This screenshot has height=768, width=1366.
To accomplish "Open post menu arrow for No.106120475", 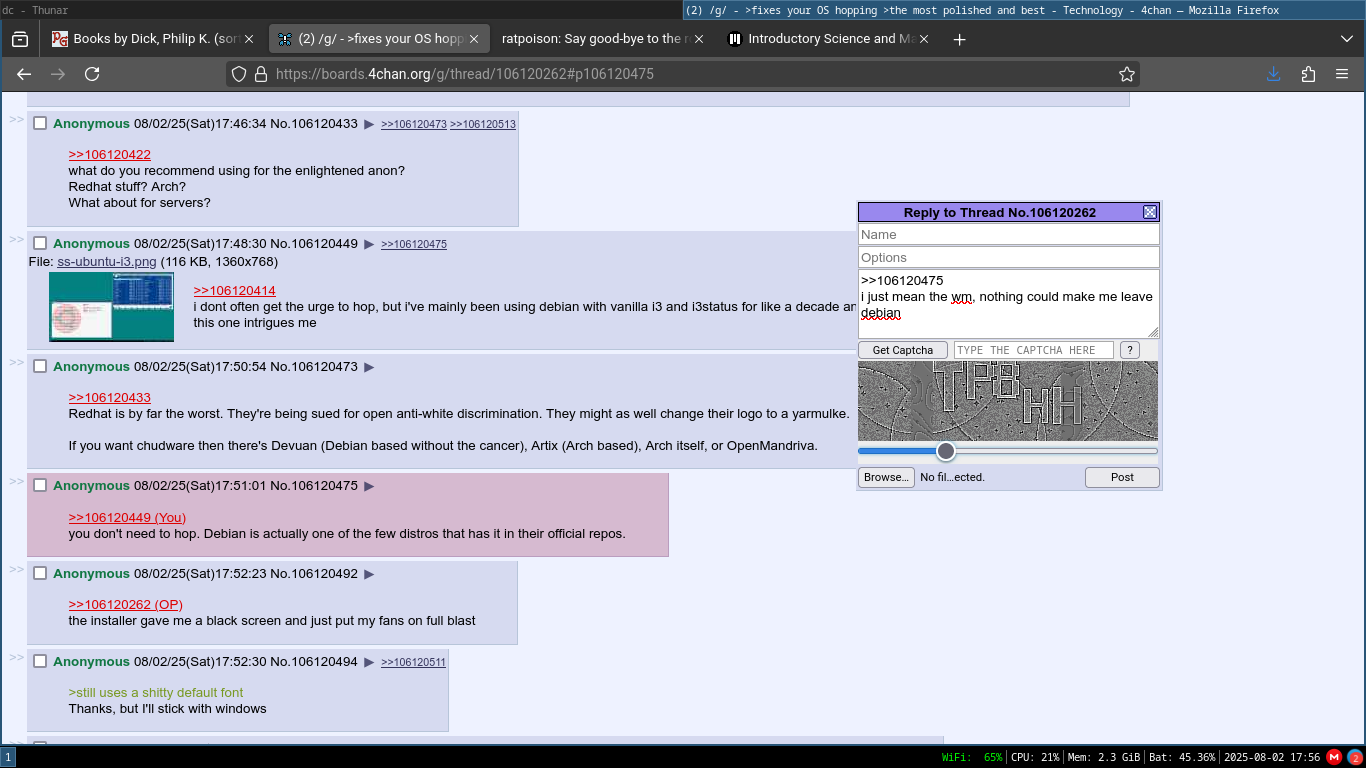I will (369, 486).
